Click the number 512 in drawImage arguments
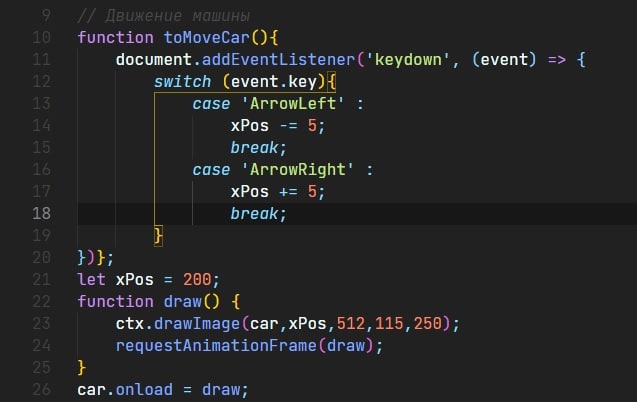The image size is (637, 402). [351, 324]
